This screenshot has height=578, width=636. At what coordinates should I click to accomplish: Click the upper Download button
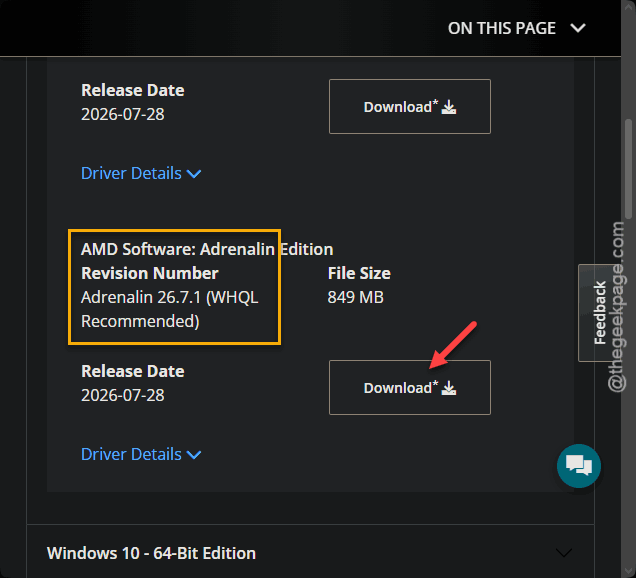click(x=410, y=106)
